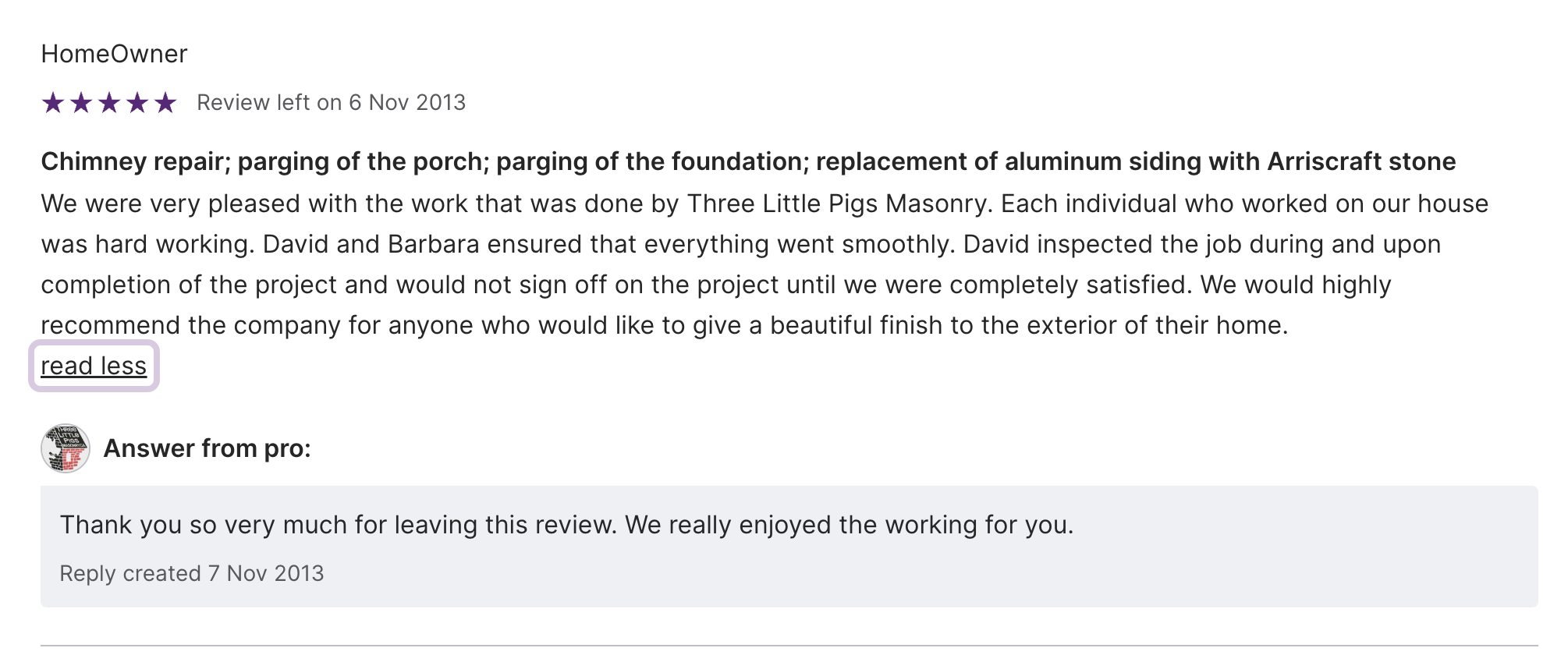Click the pro's thank-you reply text

click(566, 525)
